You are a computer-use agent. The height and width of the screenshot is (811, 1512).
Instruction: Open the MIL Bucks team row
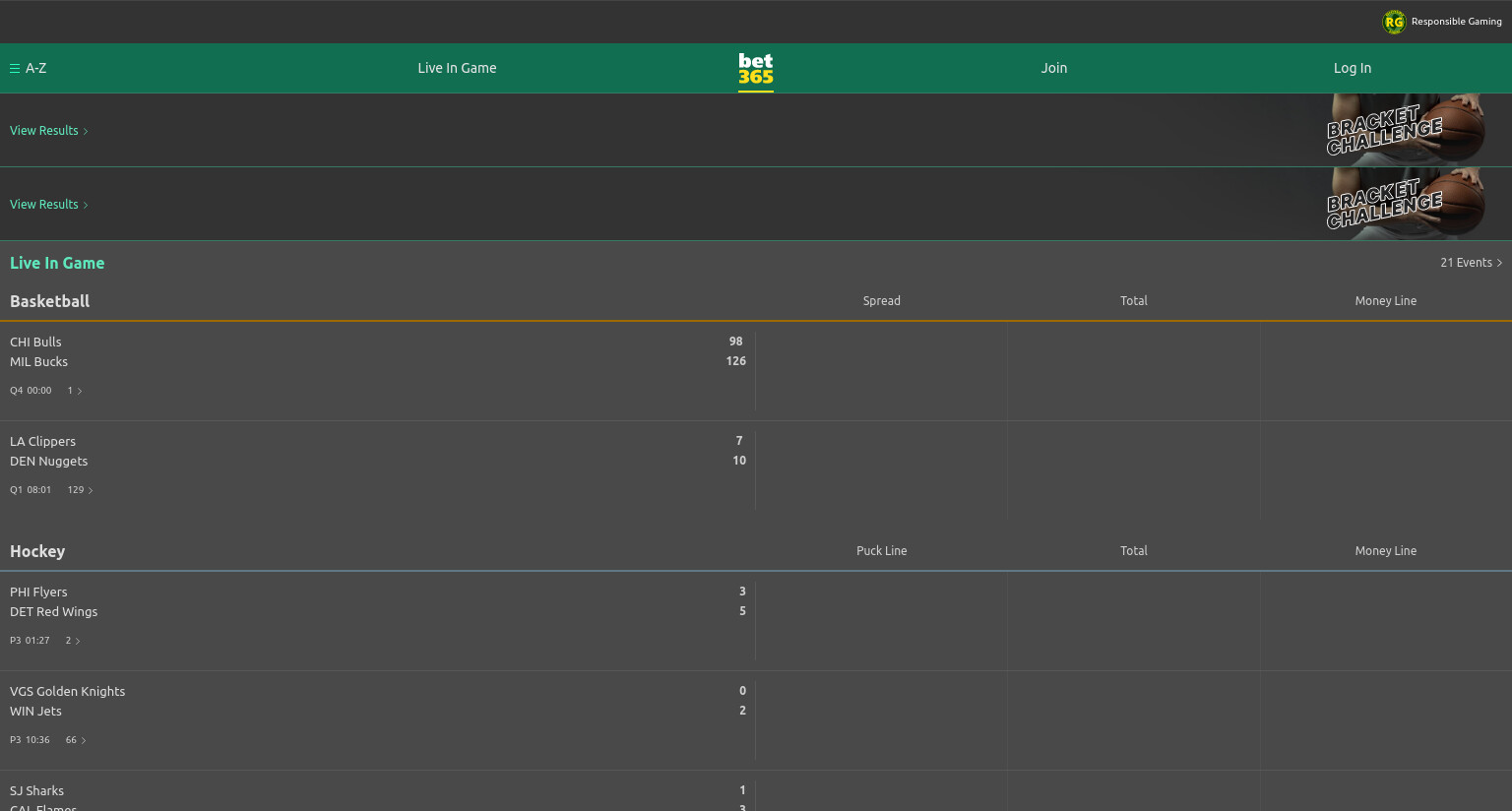38,361
